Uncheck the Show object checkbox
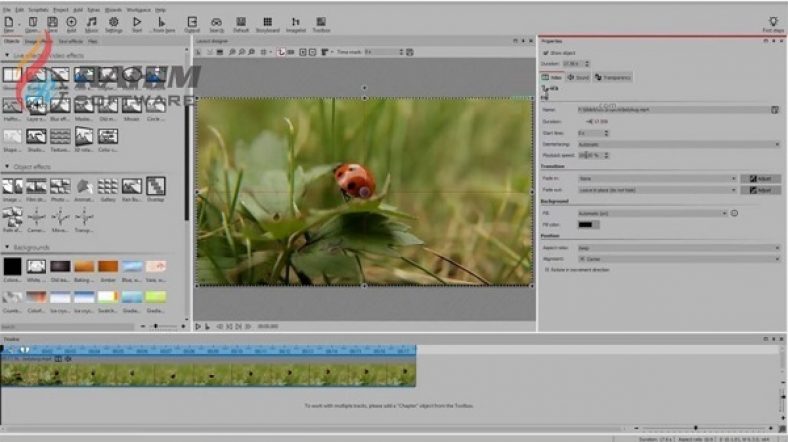This screenshot has height=442, width=788. [545, 53]
